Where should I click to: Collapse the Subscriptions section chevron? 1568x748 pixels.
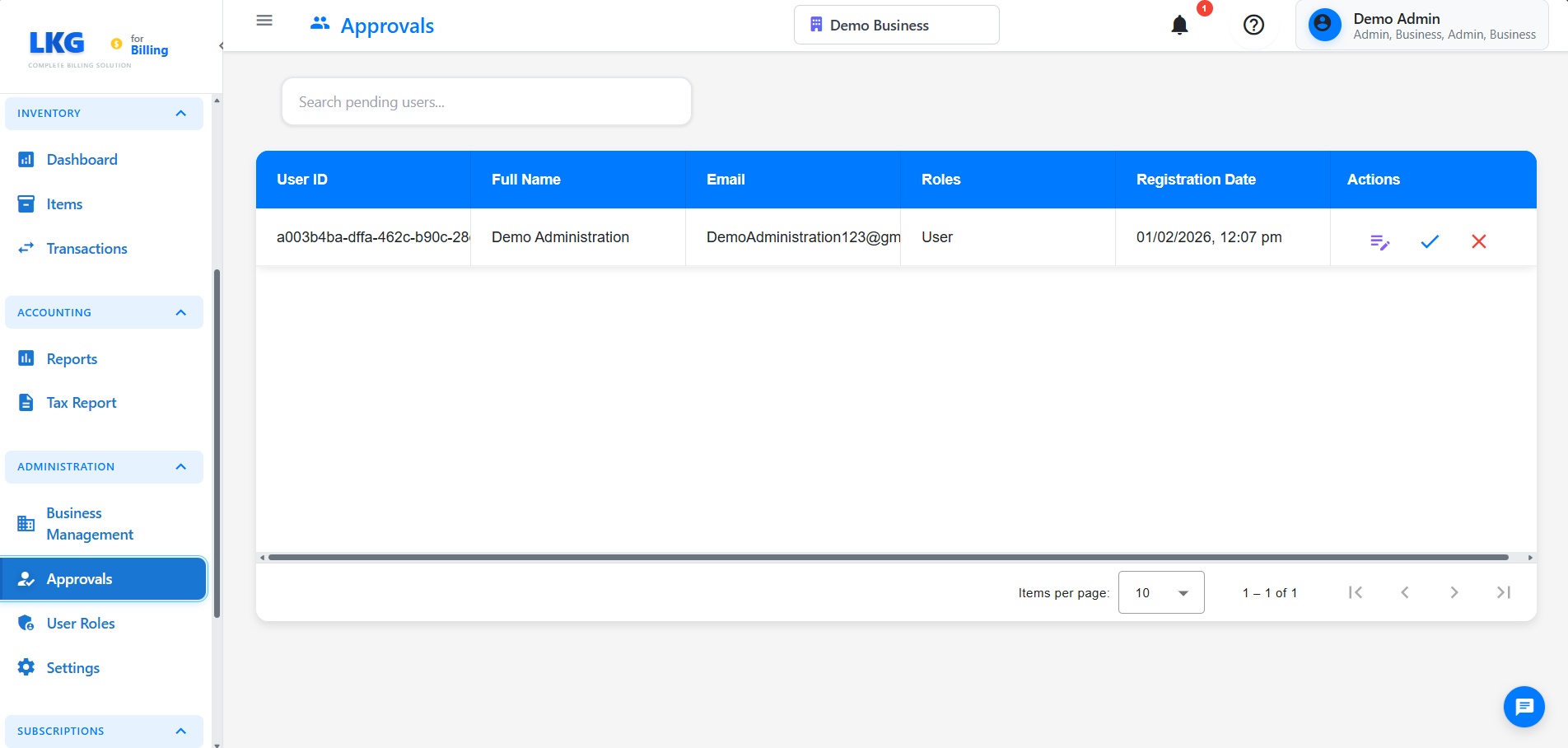tap(181, 731)
